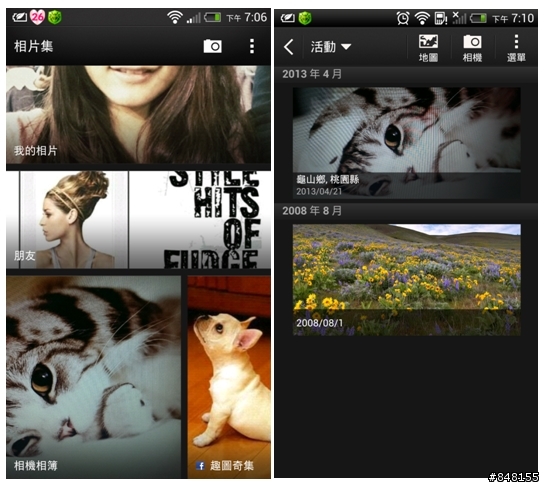
Task: Select the 2013 年 4 月 section header
Action: 406,74
